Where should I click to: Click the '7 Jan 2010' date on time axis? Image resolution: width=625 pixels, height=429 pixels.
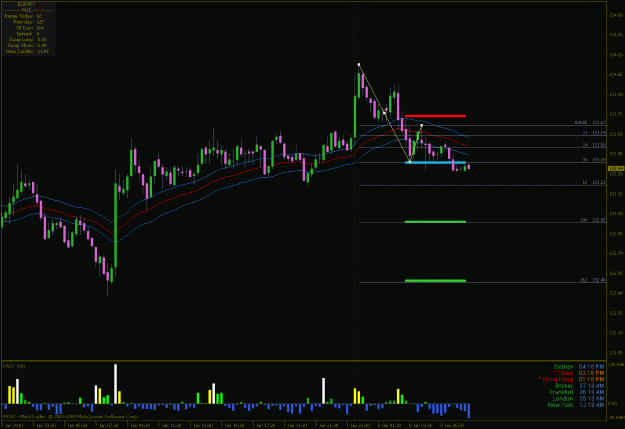(12, 425)
